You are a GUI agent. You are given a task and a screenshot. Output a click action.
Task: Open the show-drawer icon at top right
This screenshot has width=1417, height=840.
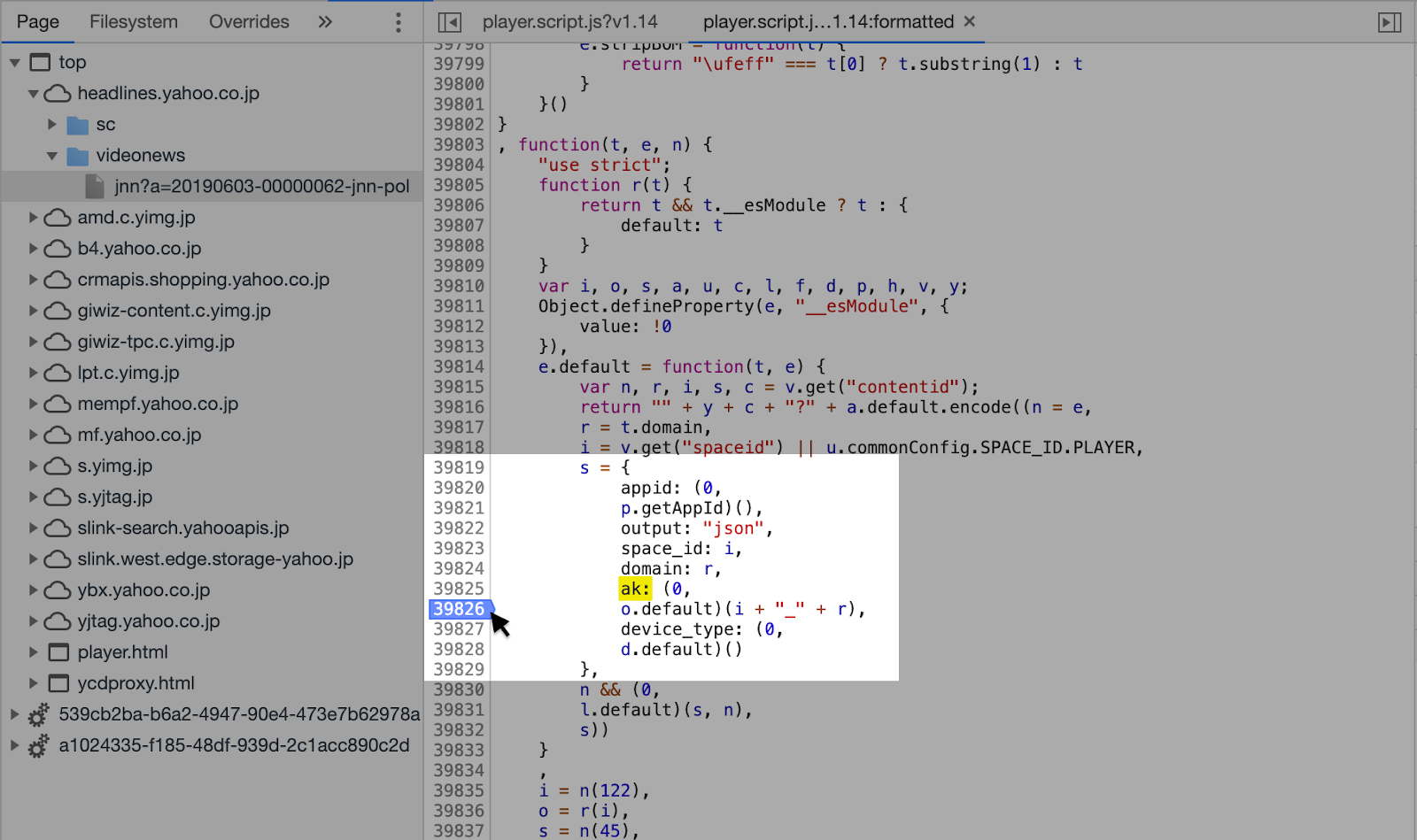click(x=1390, y=21)
